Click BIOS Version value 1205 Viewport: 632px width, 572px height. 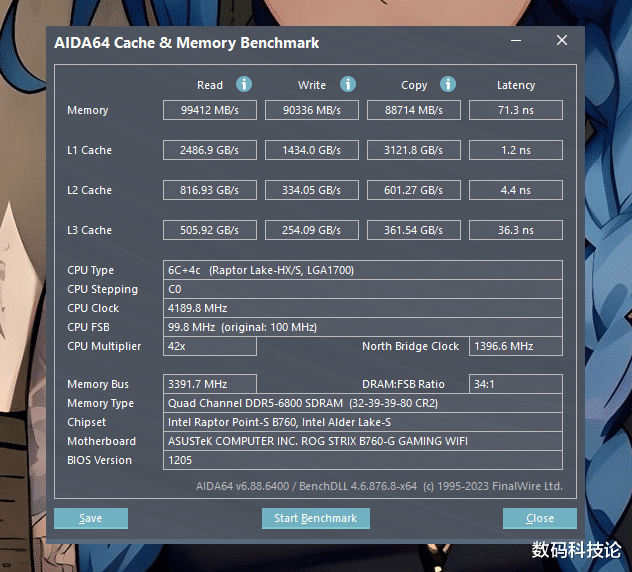pyautogui.click(x=363, y=460)
